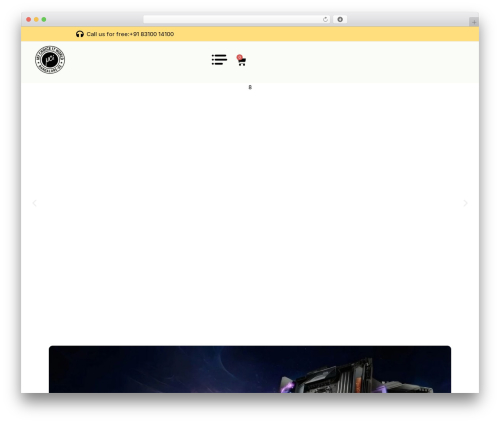This screenshot has width=500, height=423.
Task: Open the hamburger list menu icon
Action: 219,60
